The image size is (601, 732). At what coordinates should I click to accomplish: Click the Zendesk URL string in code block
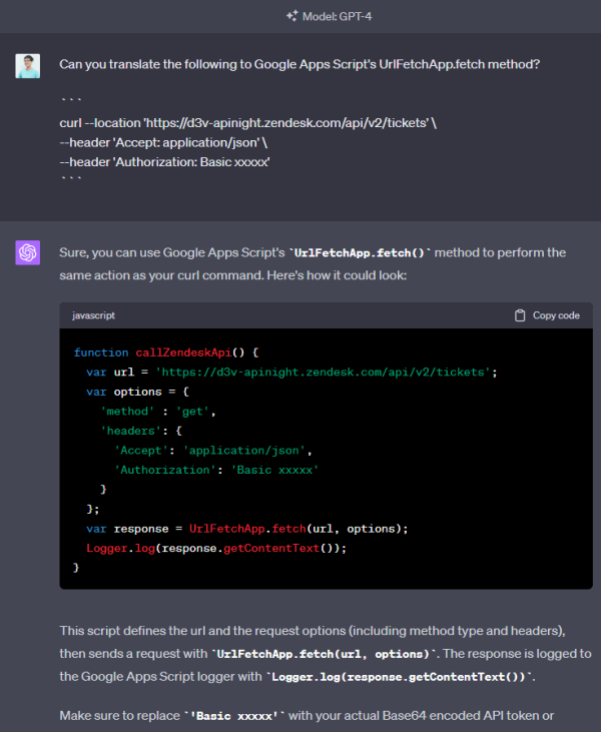tap(325, 371)
